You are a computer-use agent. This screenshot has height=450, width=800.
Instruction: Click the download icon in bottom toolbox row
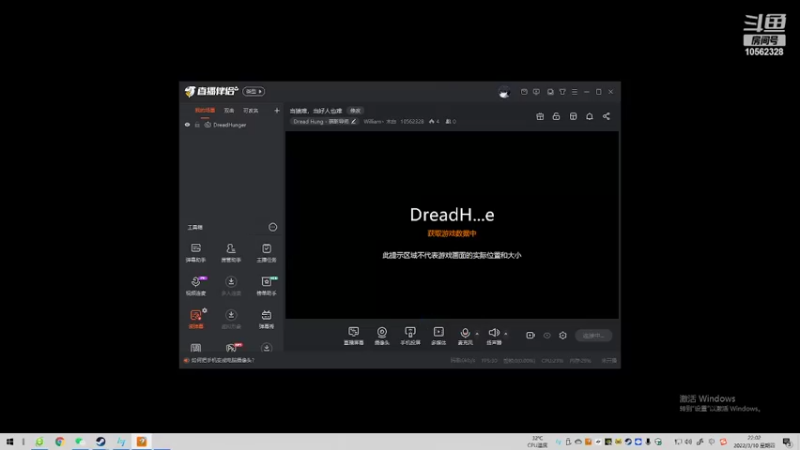point(266,348)
